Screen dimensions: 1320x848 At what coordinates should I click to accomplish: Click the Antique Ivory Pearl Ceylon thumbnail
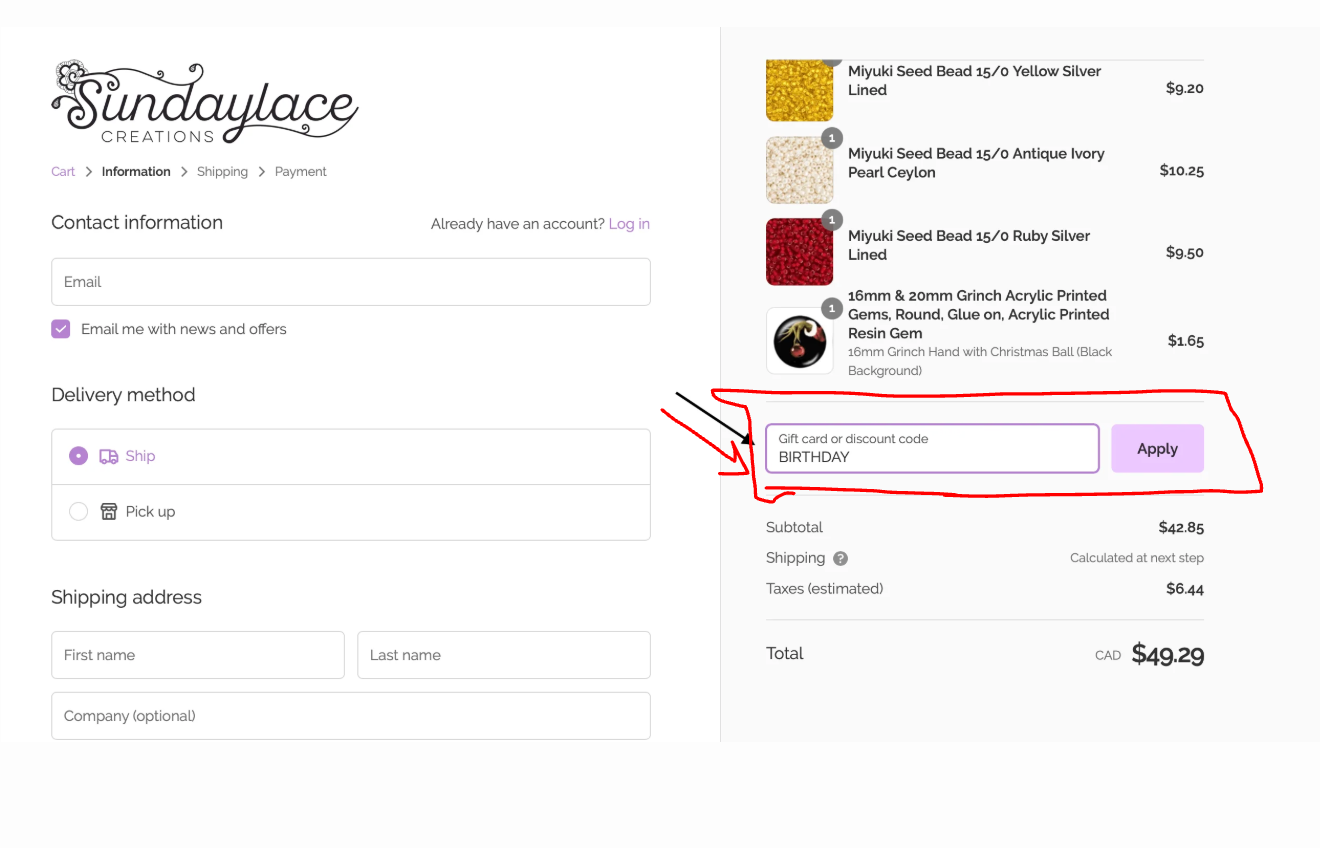(x=800, y=170)
